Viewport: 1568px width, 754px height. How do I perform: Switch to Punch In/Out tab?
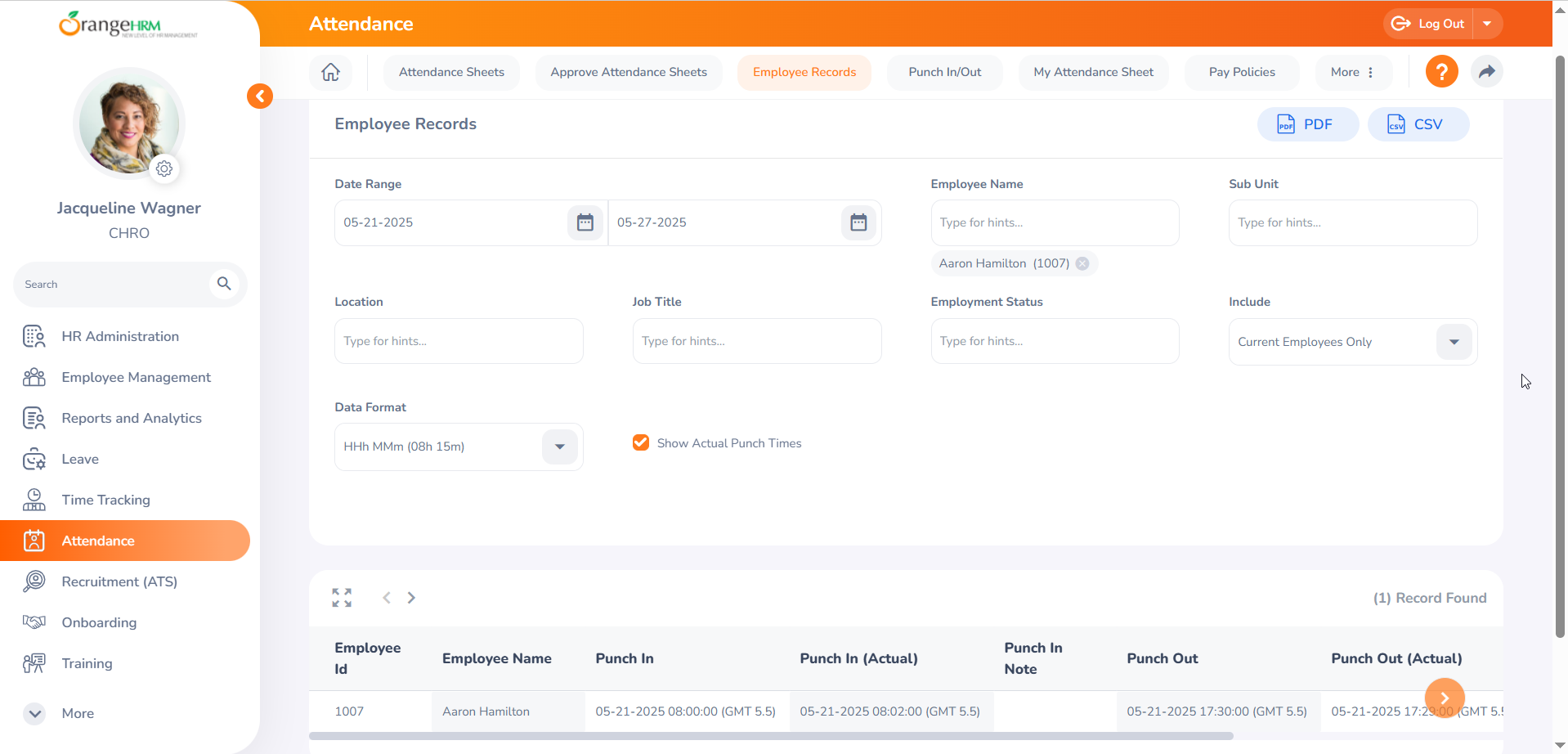pyautogui.click(x=944, y=72)
